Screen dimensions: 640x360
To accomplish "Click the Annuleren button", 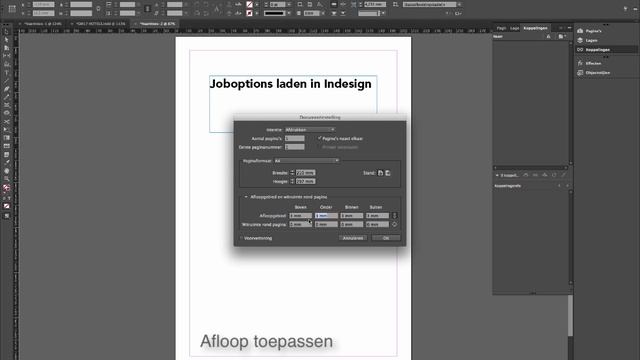I will 353,238.
